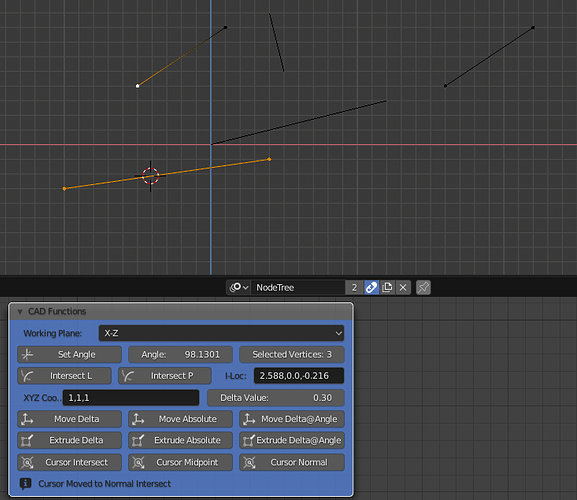Duplicate the NodeTree with copy icon
Viewport: 577px width, 500px height.
click(x=387, y=287)
